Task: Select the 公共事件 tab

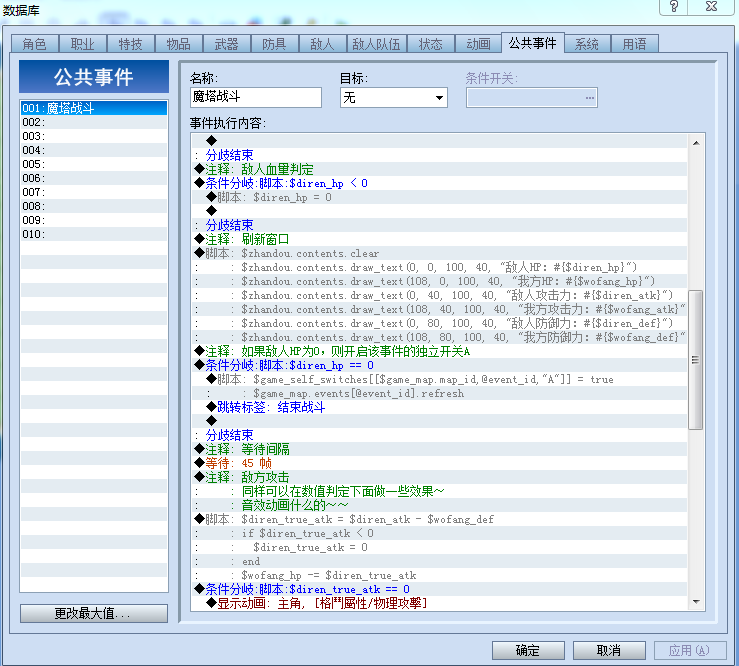Action: pos(533,43)
